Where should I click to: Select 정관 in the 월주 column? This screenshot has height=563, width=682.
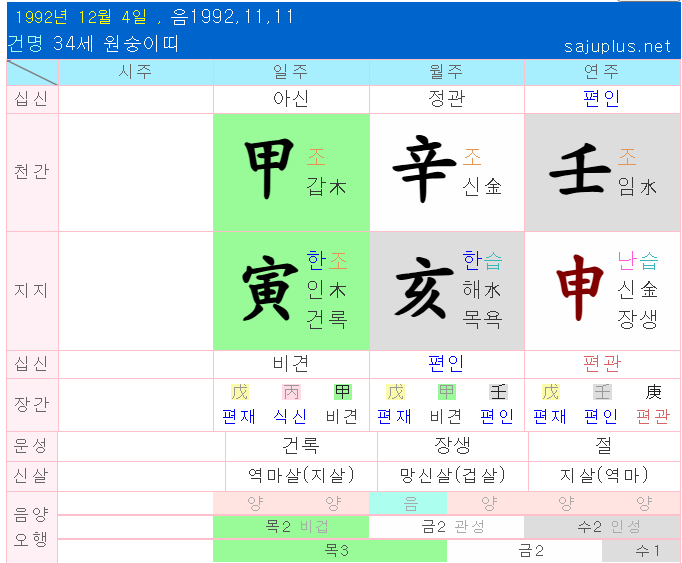click(447, 99)
